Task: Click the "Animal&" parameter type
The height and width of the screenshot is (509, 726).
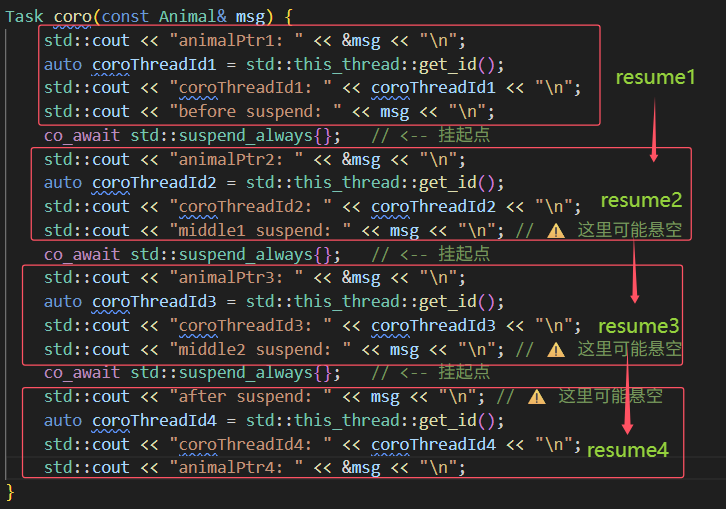Action: tap(193, 17)
